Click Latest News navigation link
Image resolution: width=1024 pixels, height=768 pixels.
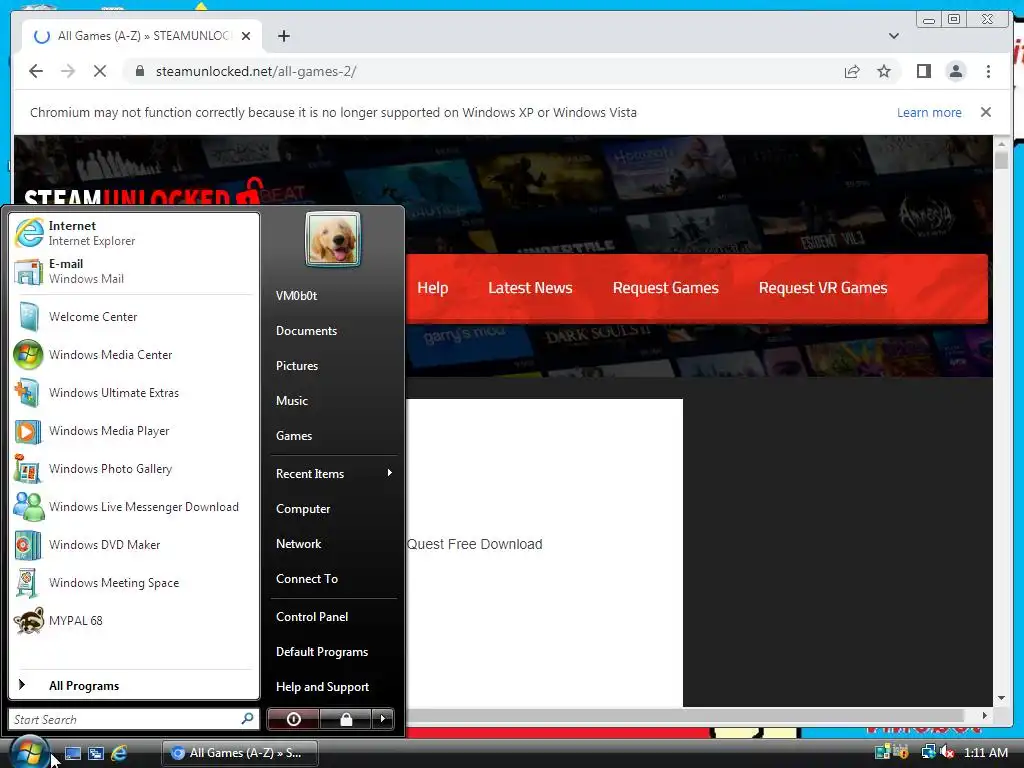(530, 288)
